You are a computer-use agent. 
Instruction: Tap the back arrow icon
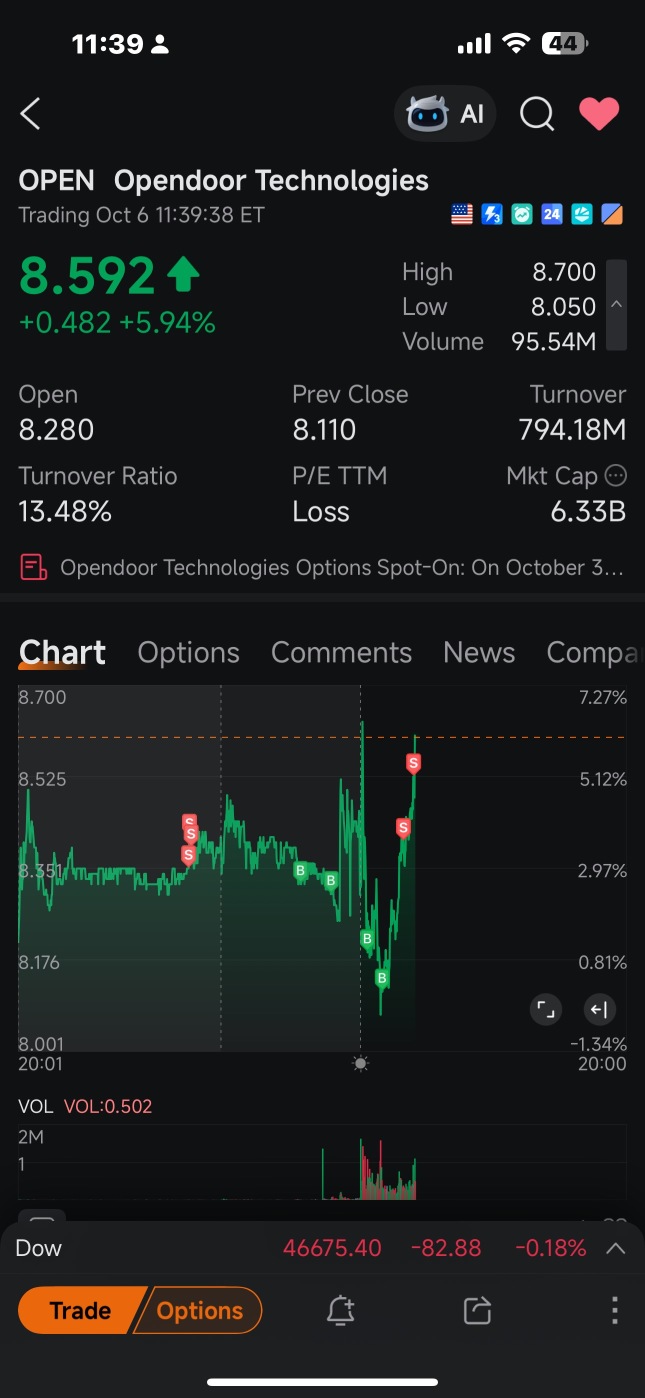[x=31, y=114]
